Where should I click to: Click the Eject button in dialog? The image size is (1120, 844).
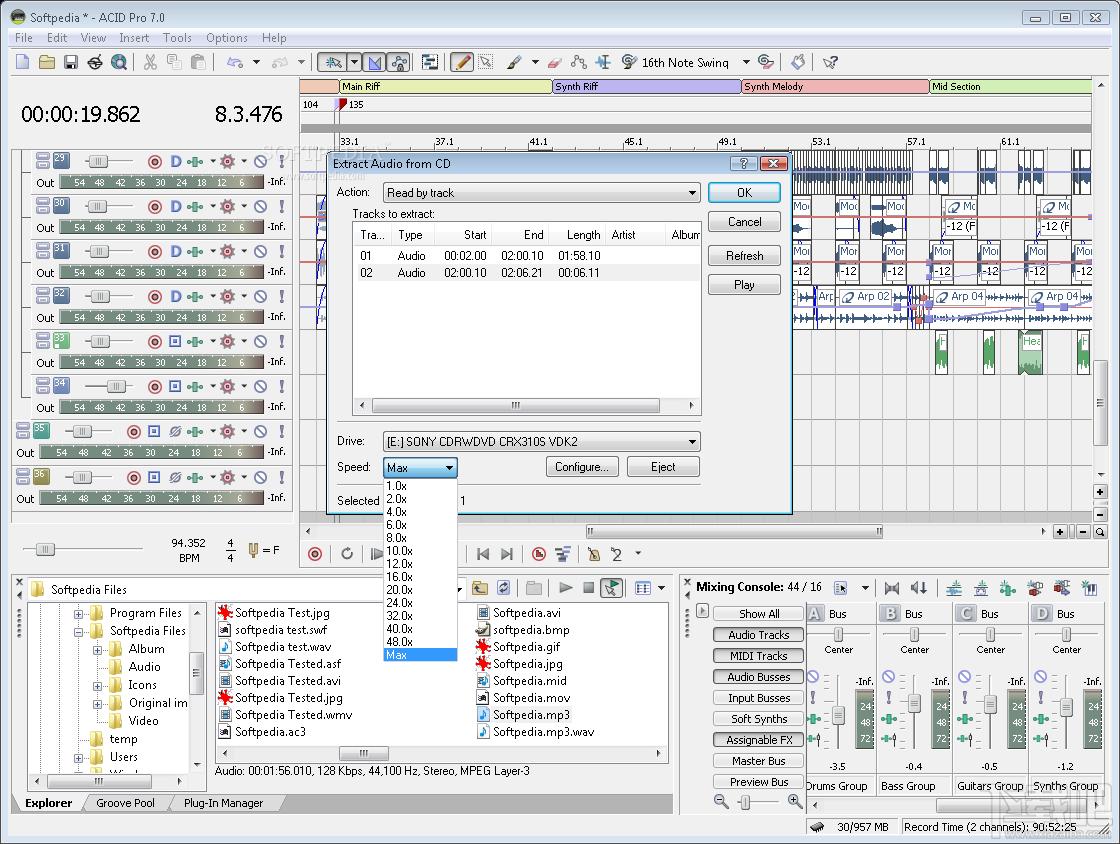pyautogui.click(x=662, y=467)
